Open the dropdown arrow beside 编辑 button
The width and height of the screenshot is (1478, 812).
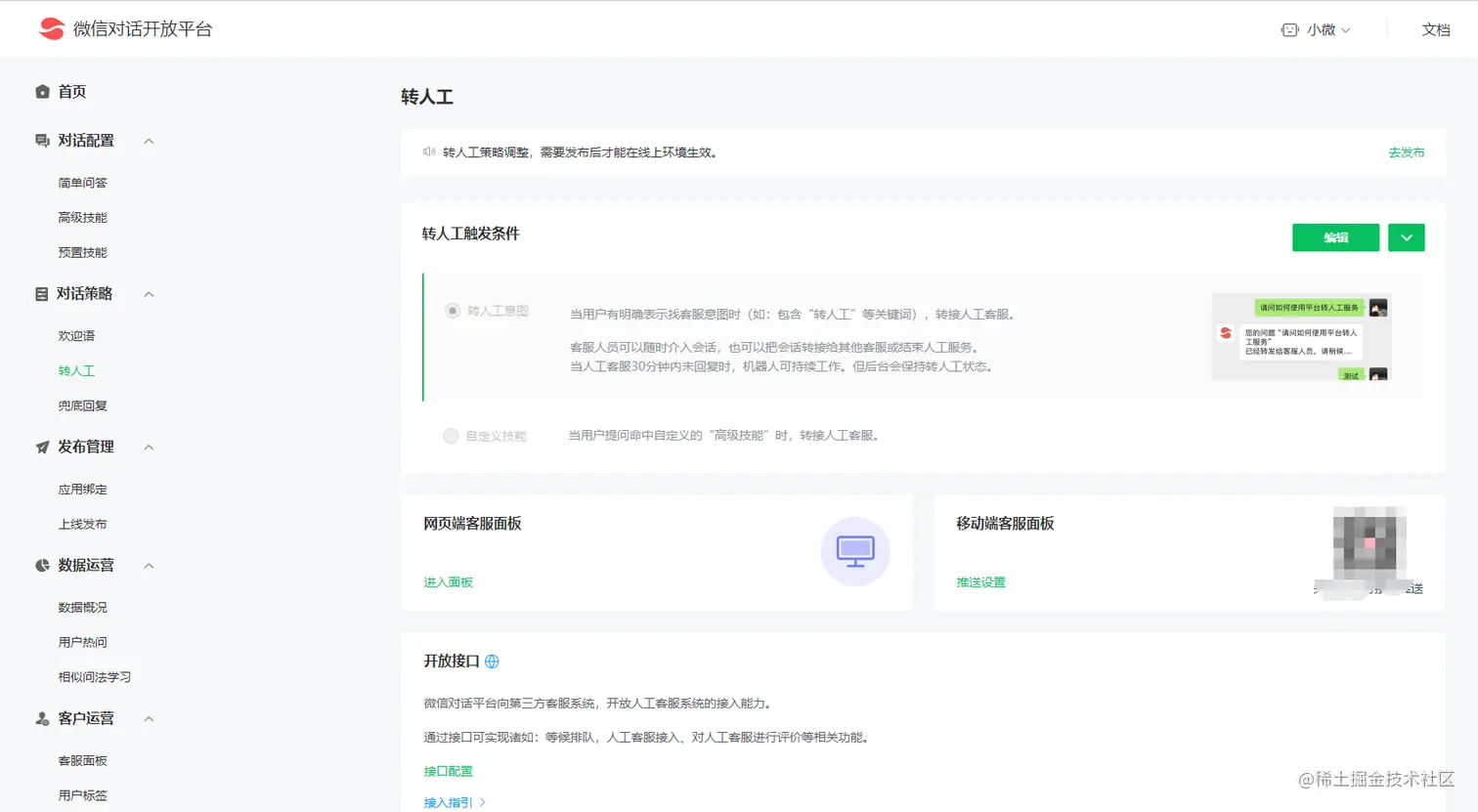pyautogui.click(x=1406, y=236)
